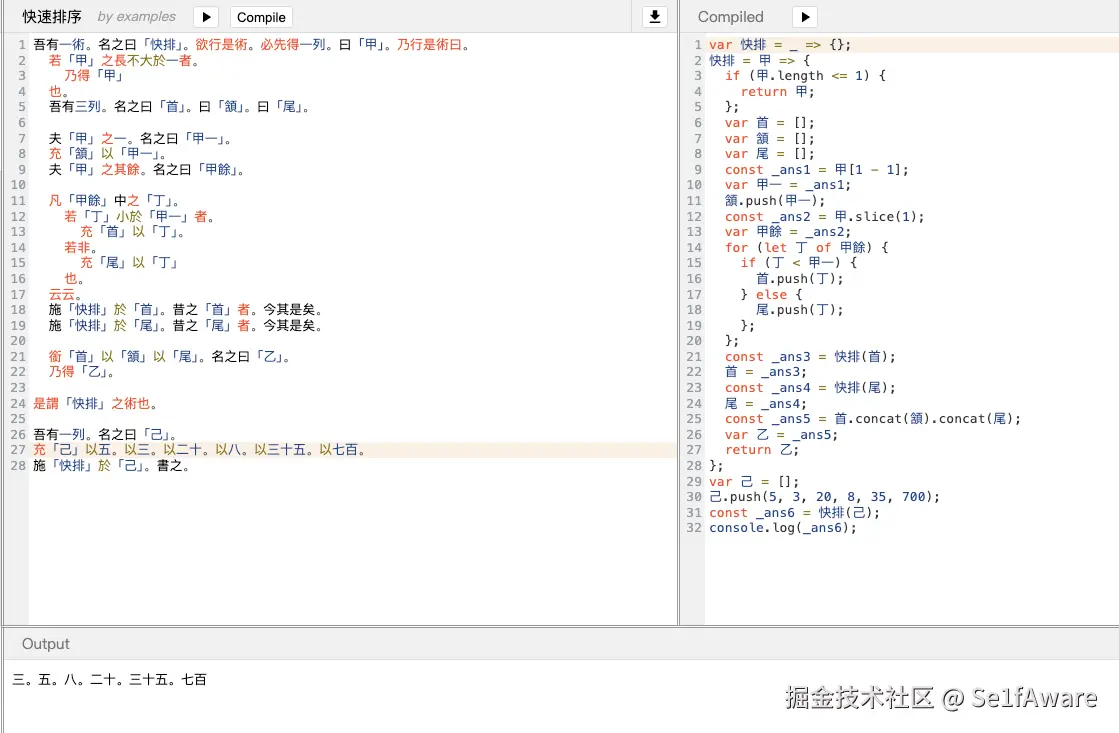Screen dimensions: 1119x733
Task: Click compiled line 'if (丁 < 甲一) {'
Action: 799,263
